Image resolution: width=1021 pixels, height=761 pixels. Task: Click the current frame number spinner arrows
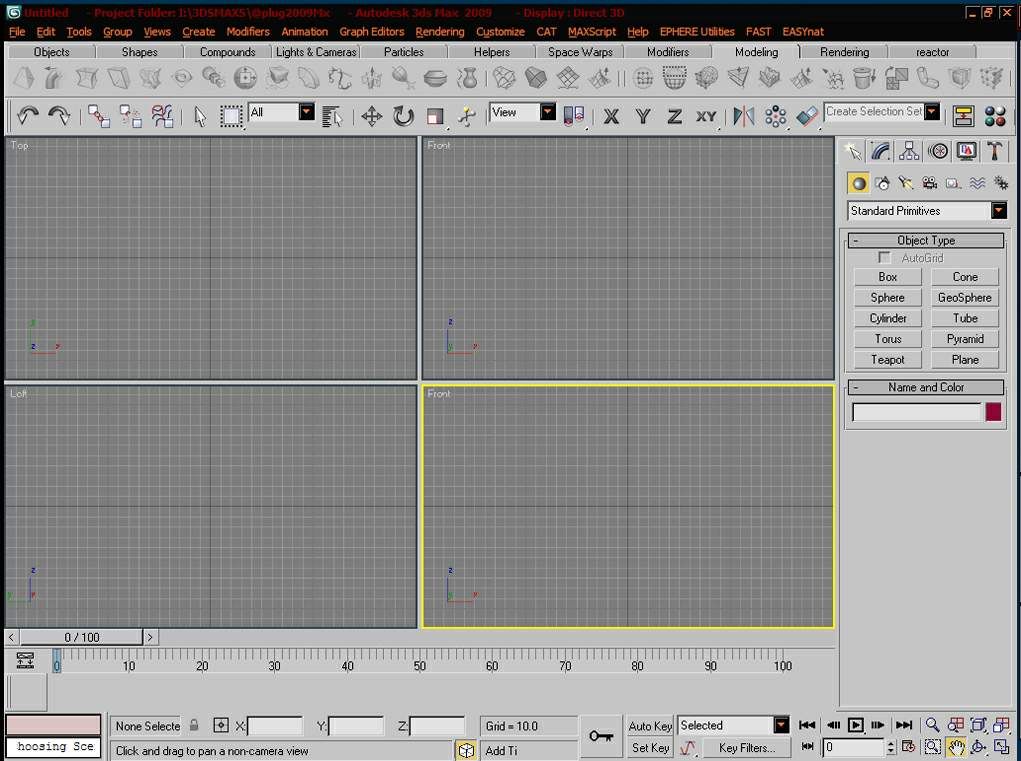coord(891,747)
